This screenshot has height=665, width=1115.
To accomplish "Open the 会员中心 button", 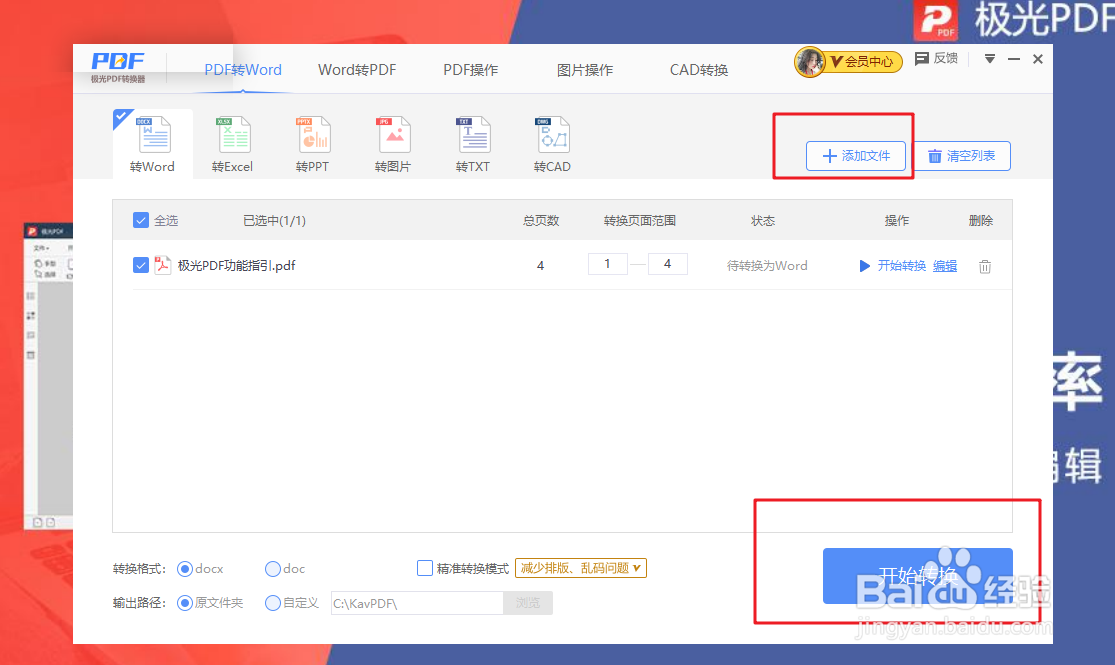I will [863, 62].
